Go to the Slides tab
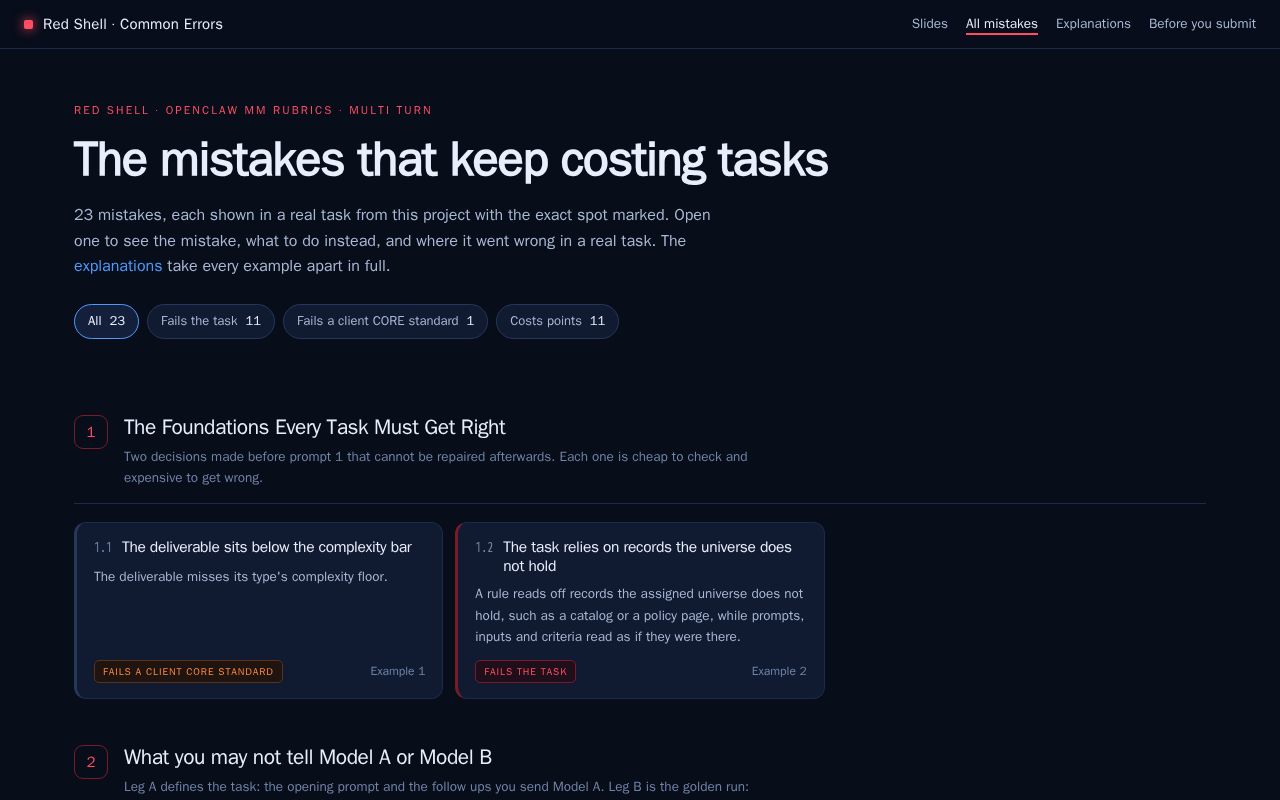 pos(930,24)
